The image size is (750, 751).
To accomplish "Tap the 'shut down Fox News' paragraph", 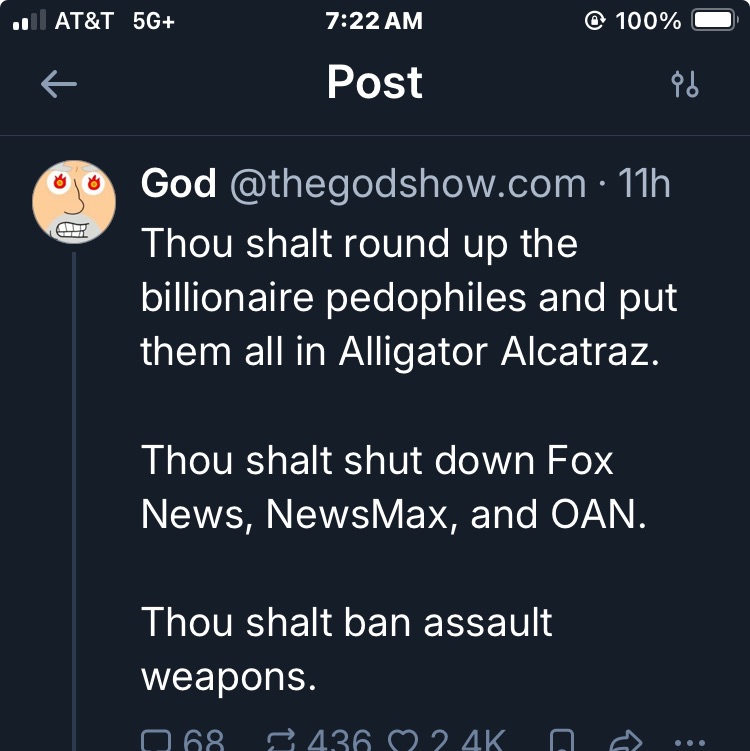I will [392, 487].
